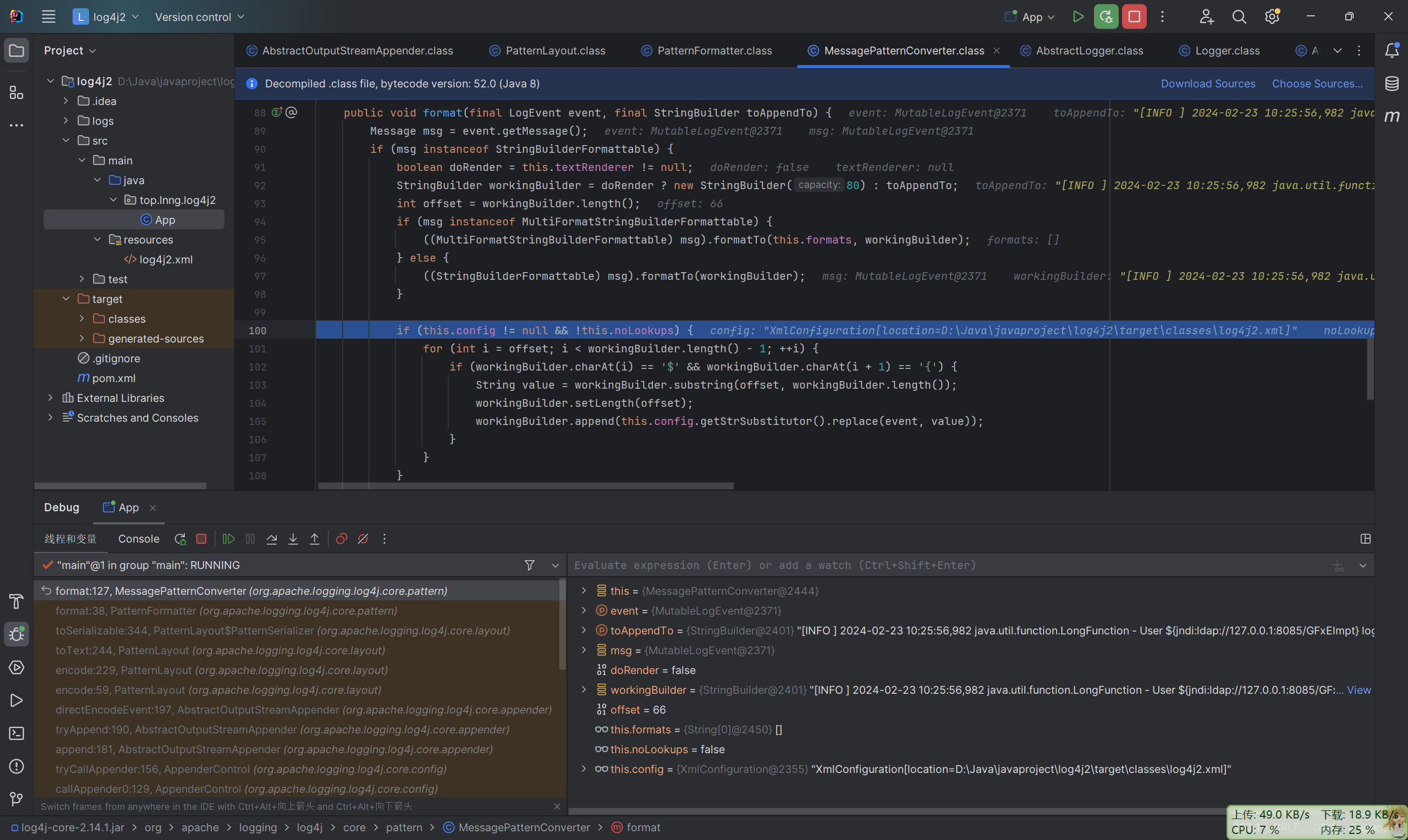
Task: Open the Notifications bell
Action: (x=1392, y=51)
